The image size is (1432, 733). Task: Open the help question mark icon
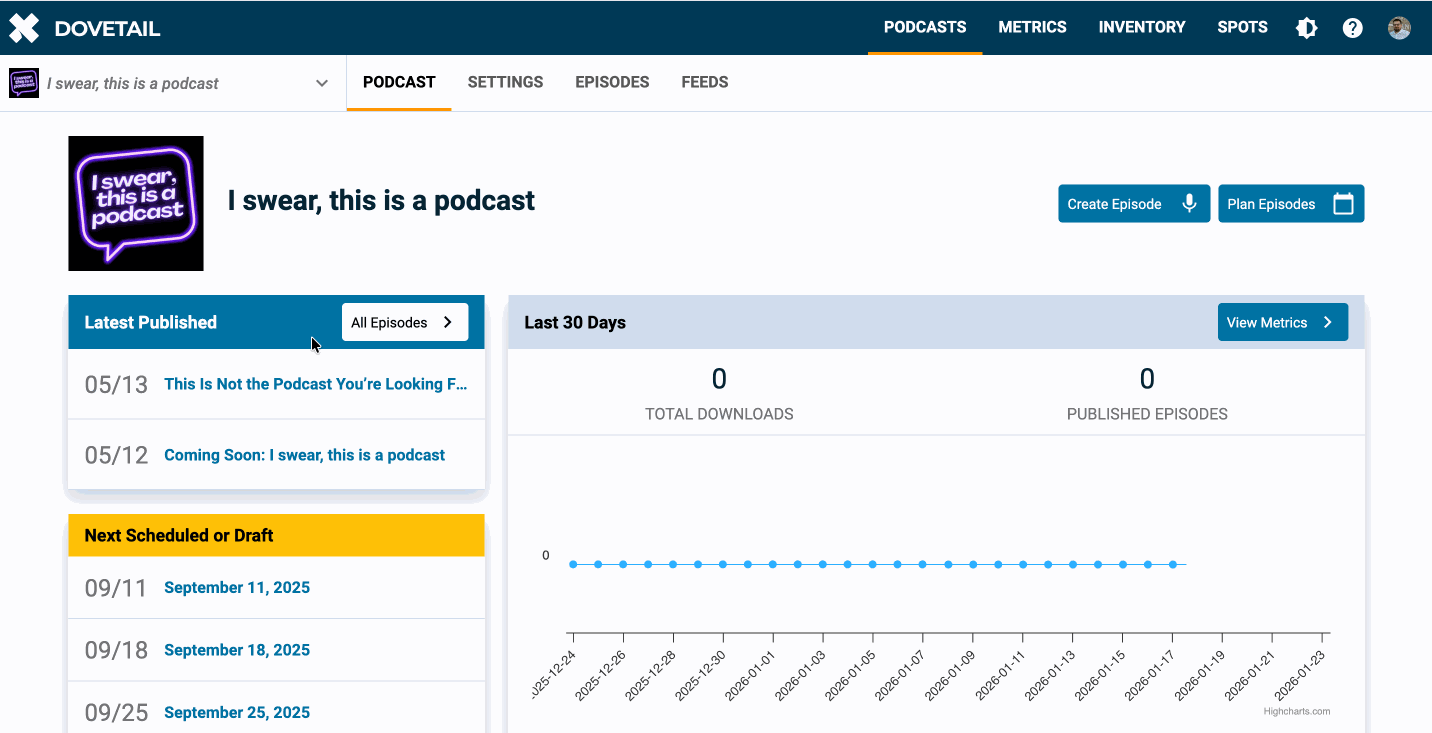point(1352,28)
